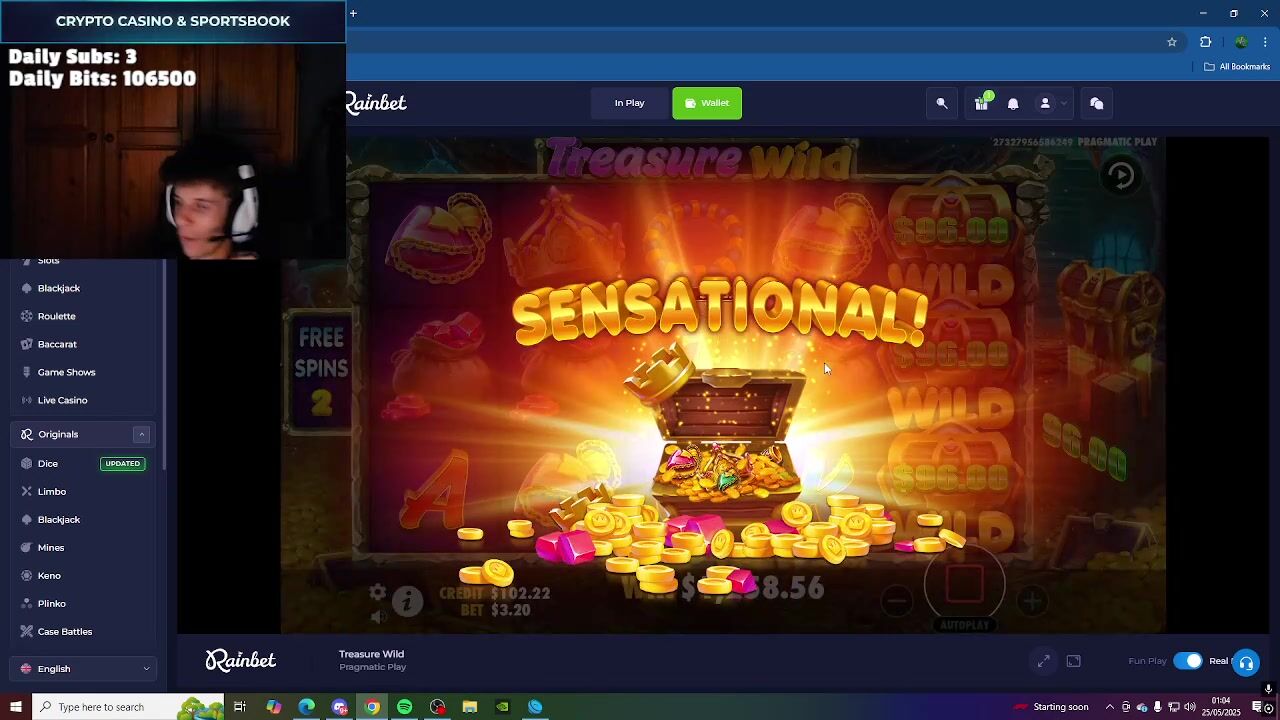Click the Pragmatic Play provider text
The height and width of the screenshot is (720, 1280).
click(372, 667)
